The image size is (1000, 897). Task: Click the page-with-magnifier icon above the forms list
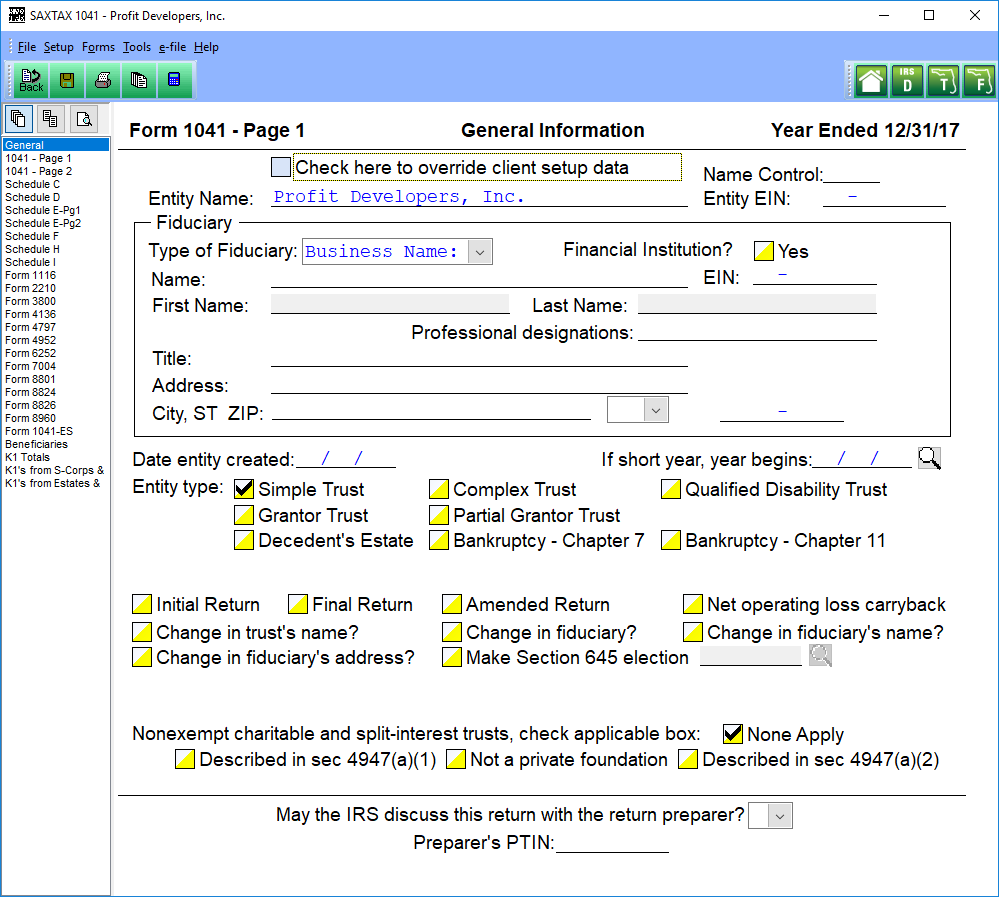[x=84, y=119]
